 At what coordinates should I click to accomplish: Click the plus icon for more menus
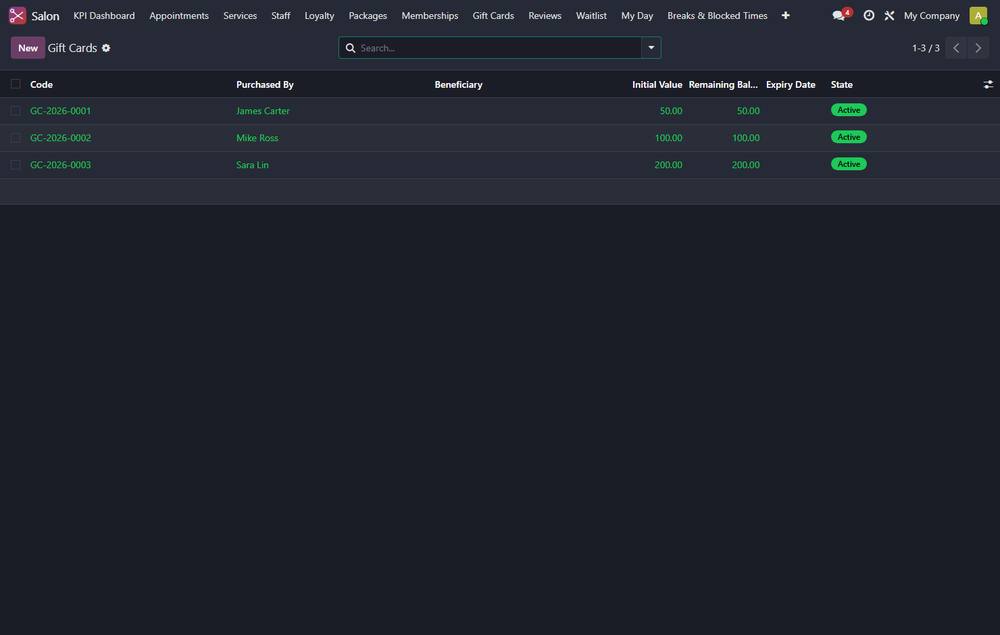(x=786, y=15)
